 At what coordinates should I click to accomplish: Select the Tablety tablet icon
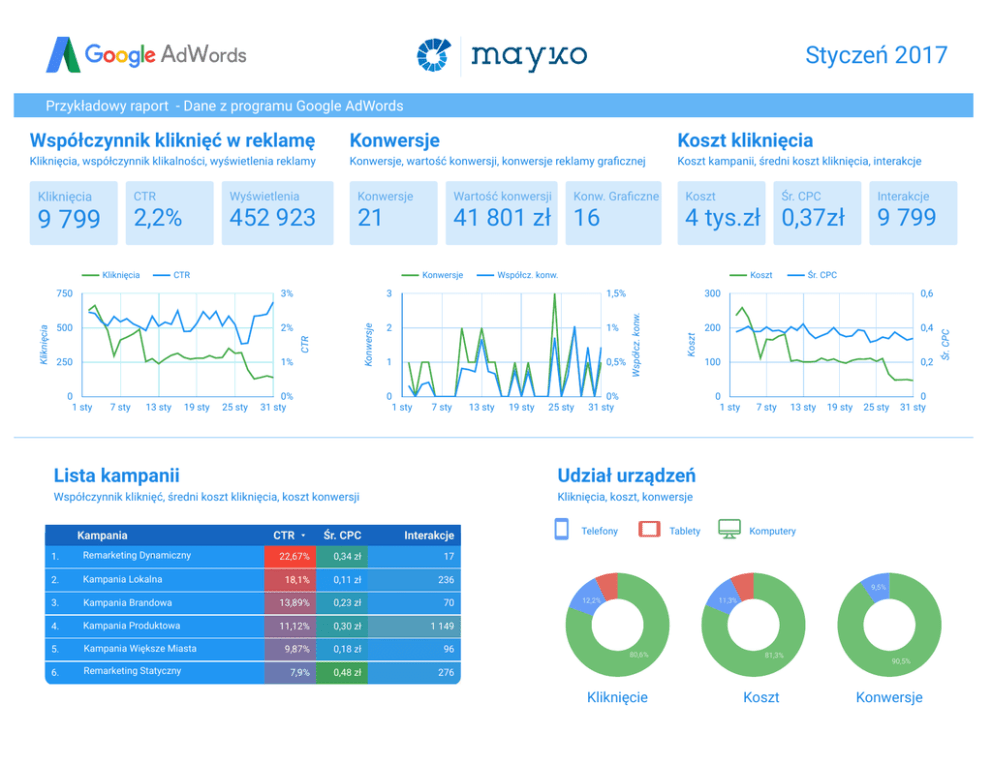[x=649, y=530]
